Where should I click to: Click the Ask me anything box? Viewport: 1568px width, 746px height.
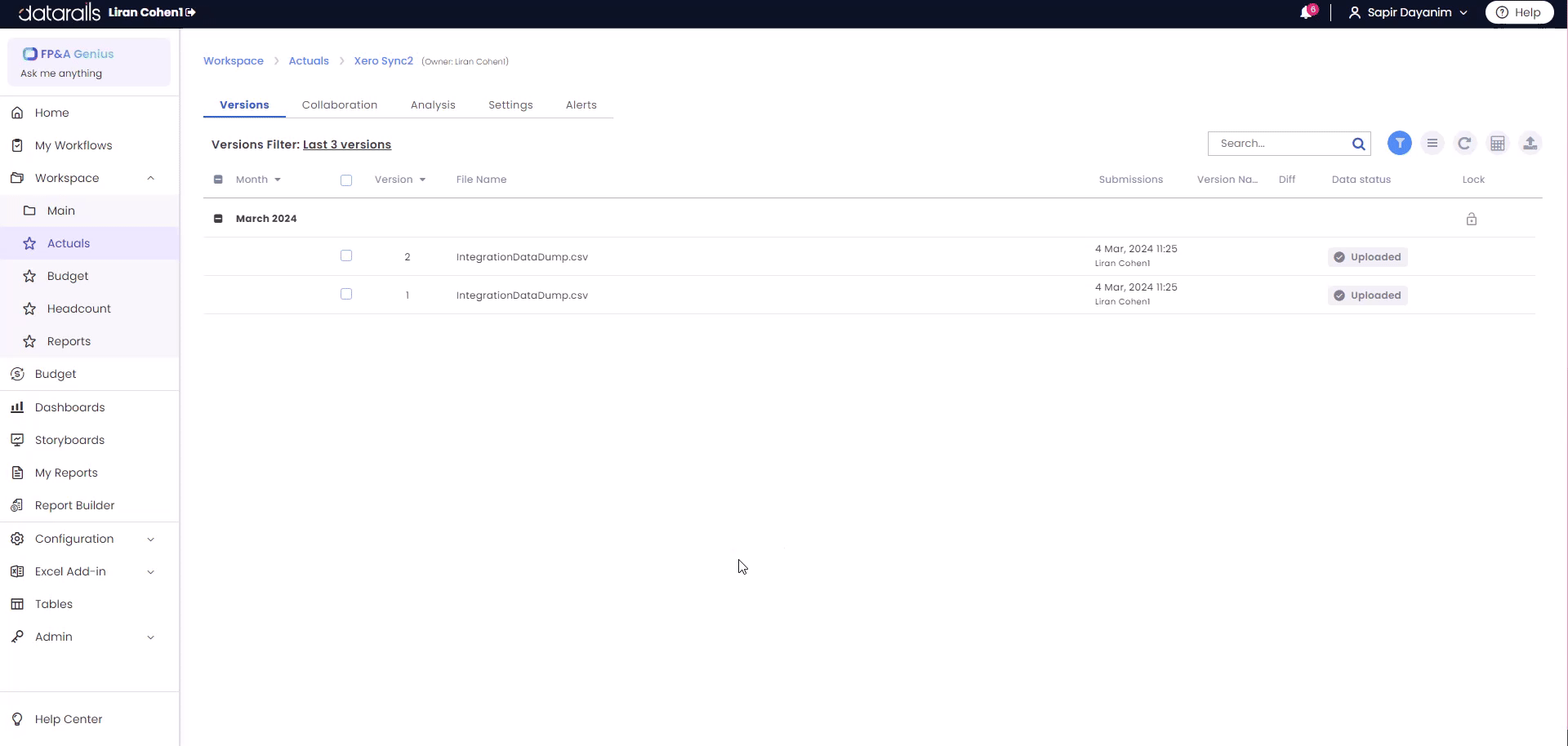pos(89,62)
